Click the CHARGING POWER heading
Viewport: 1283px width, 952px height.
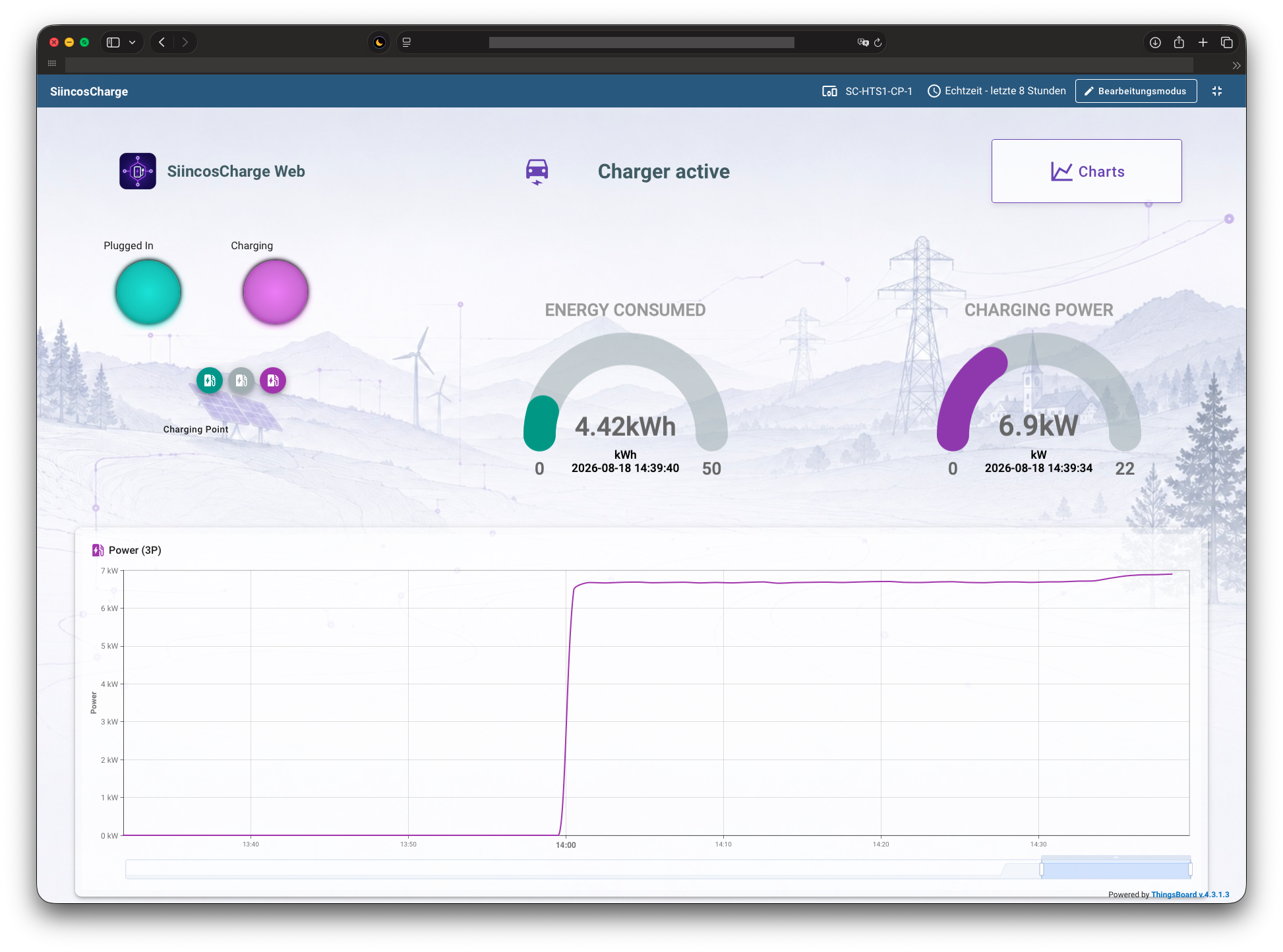point(1038,310)
